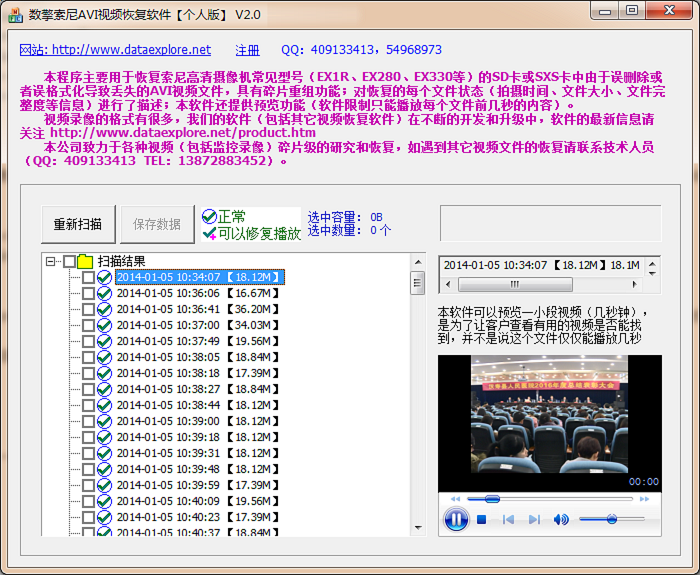Click status icon of 10:37:00 file
The image size is (700, 575).
pyautogui.click(x=104, y=325)
